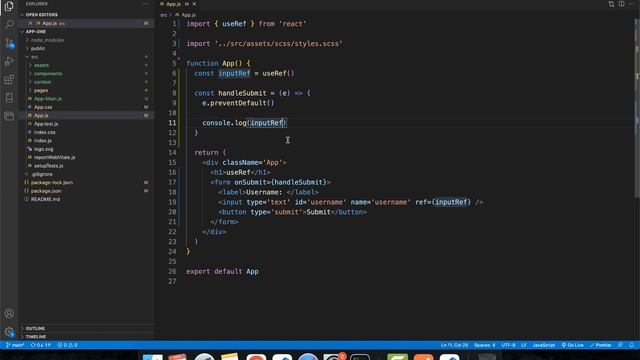The height and width of the screenshot is (360, 640).
Task: Click the notifications bell in status bar
Action: [x=631, y=345]
